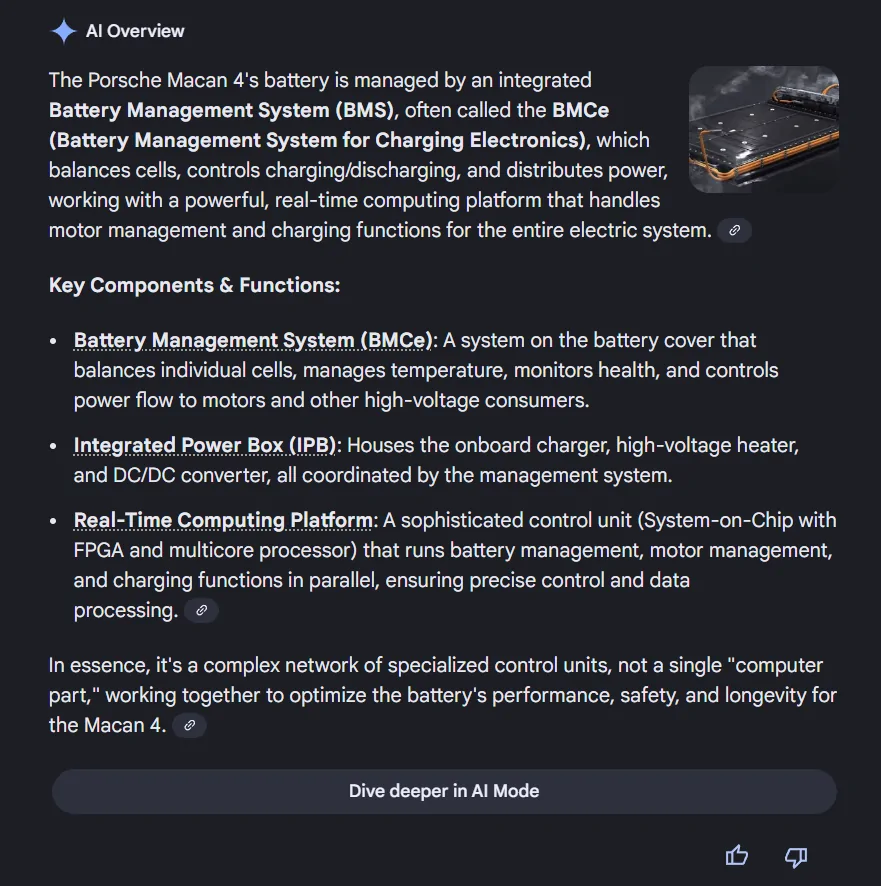Screen dimensions: 881x886
Task: Open underlined "Real-Time Computing Platform" term
Action: pos(223,521)
